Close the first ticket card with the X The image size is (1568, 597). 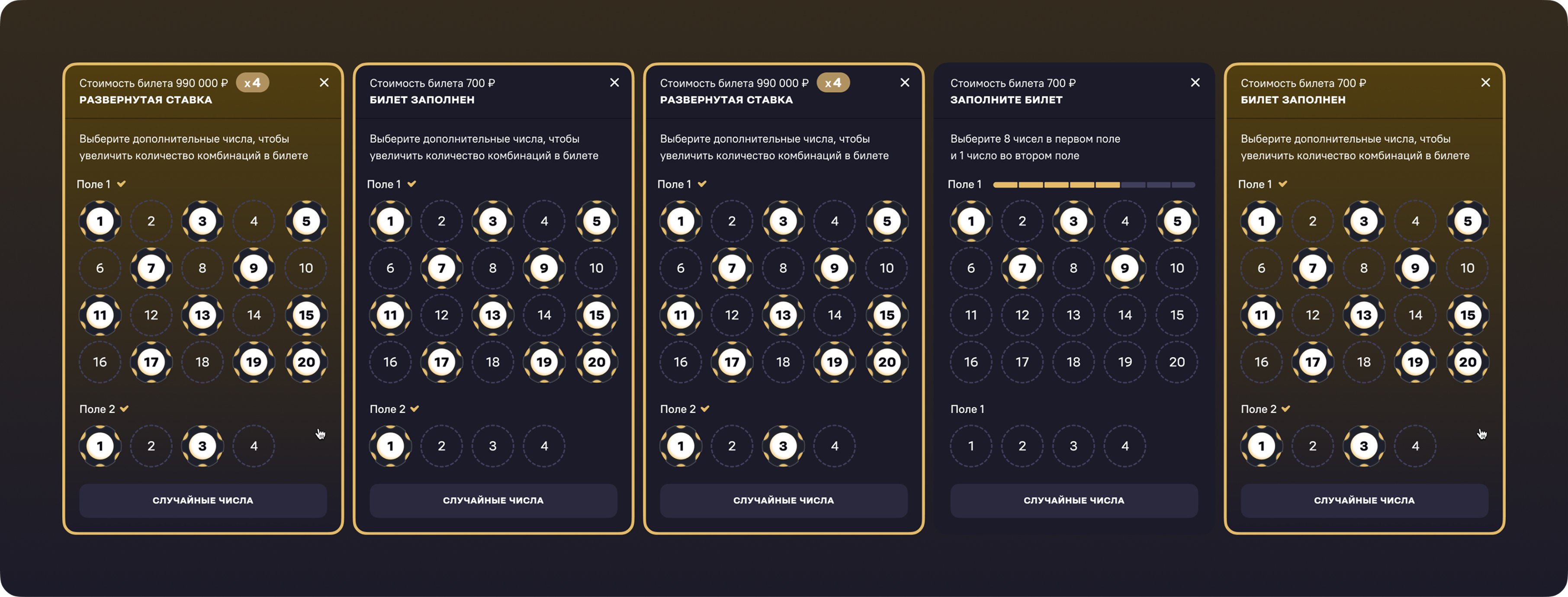click(x=324, y=82)
